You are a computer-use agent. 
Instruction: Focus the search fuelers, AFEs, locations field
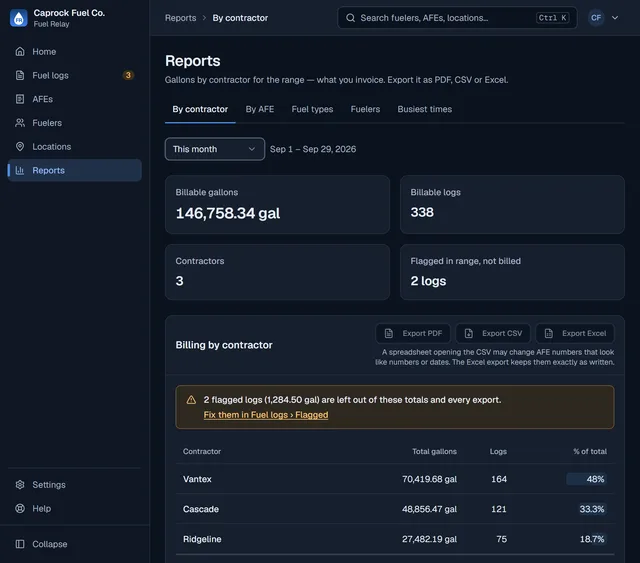457,18
